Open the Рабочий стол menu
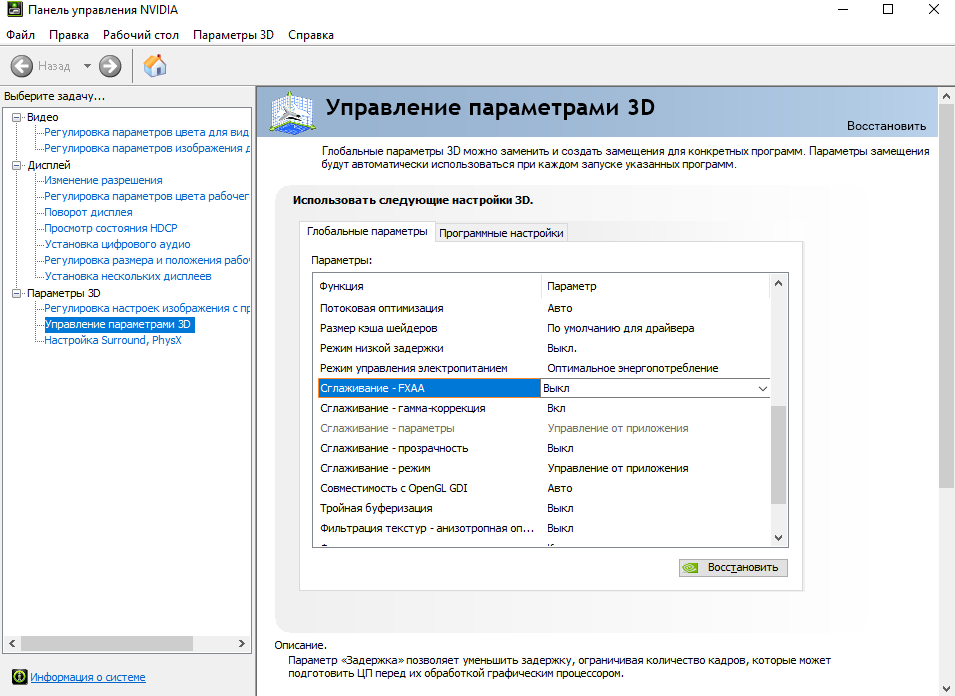Image resolution: width=955 pixels, height=696 pixels. [141, 35]
